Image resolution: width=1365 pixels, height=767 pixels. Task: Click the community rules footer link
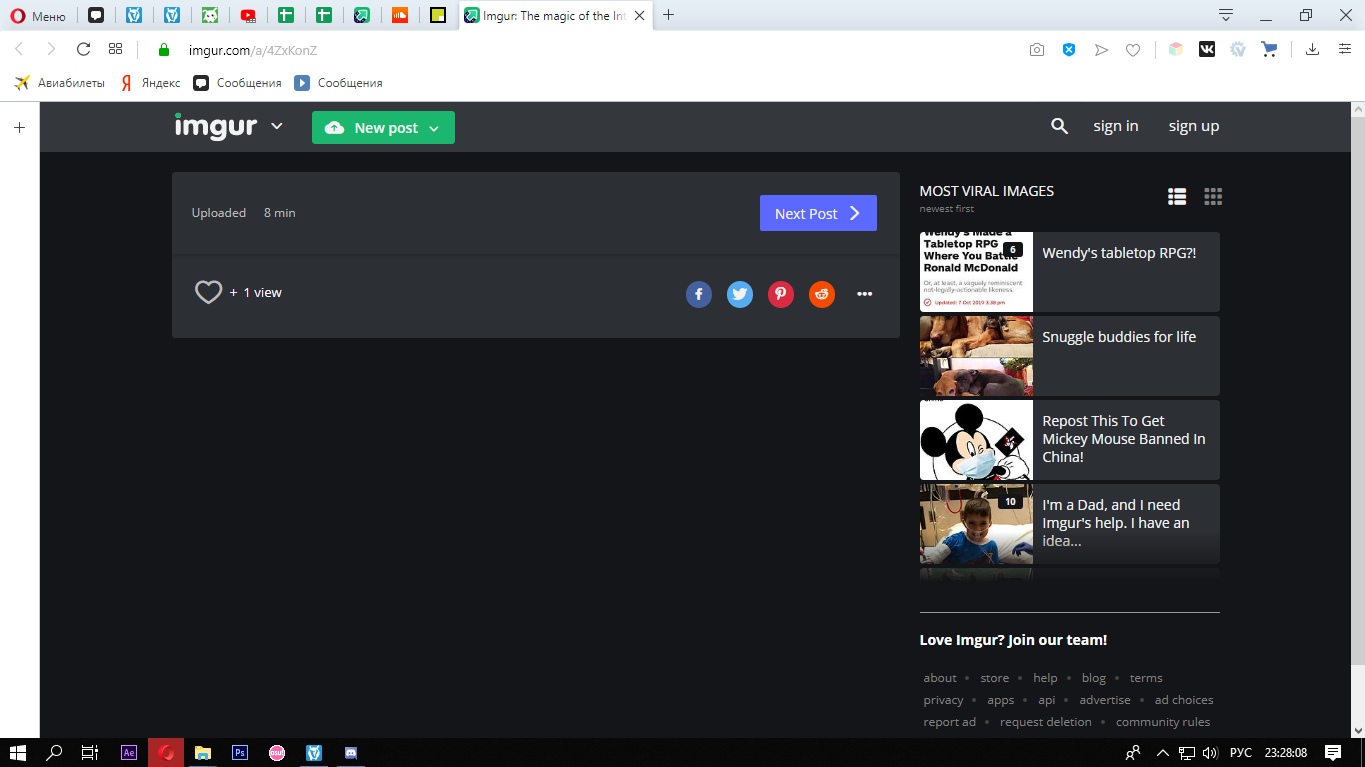[x=1163, y=722]
